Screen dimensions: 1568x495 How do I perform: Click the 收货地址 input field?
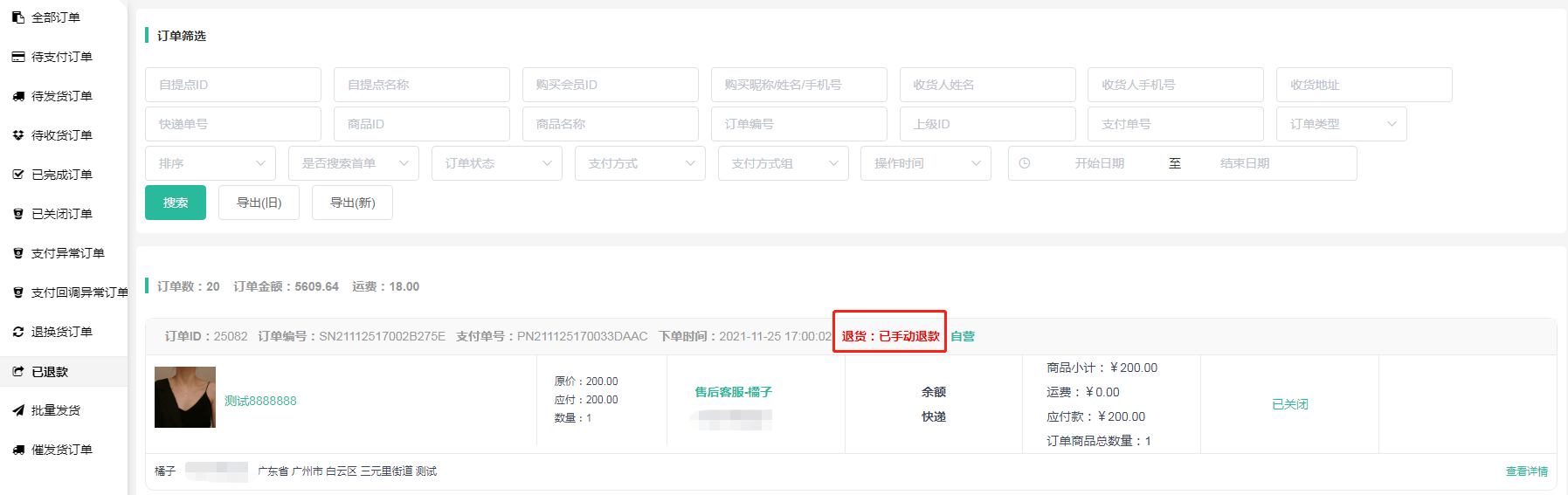click(x=1364, y=85)
